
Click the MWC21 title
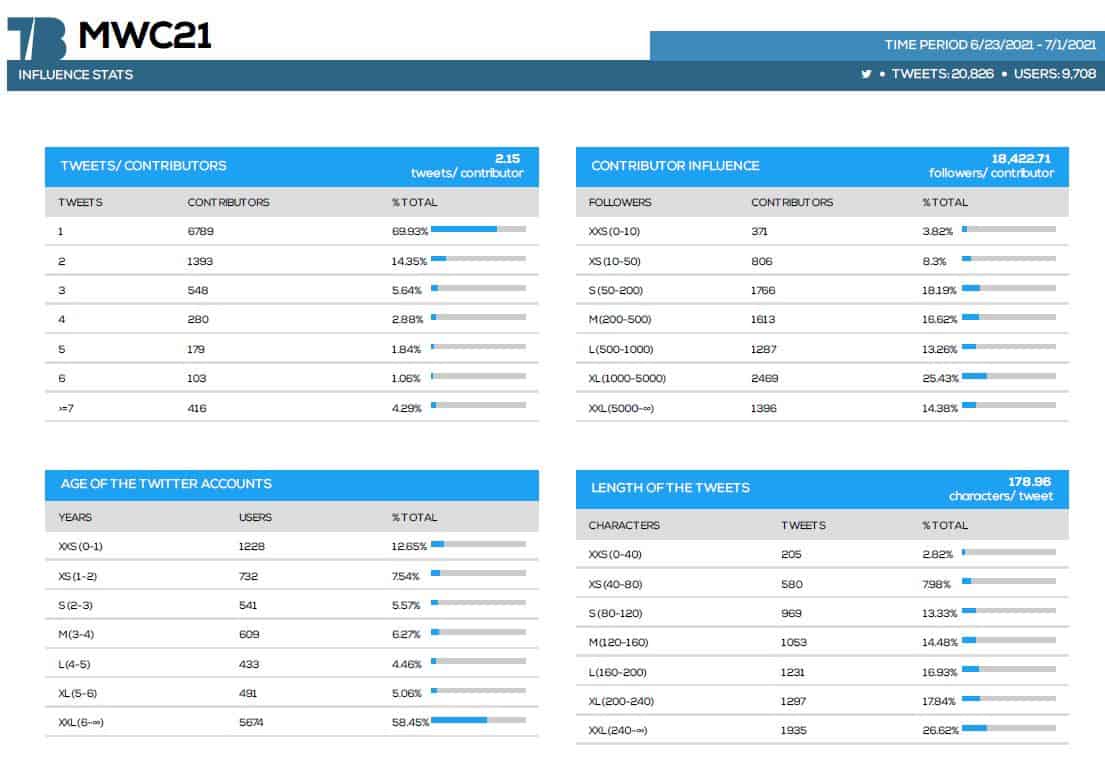click(x=144, y=35)
